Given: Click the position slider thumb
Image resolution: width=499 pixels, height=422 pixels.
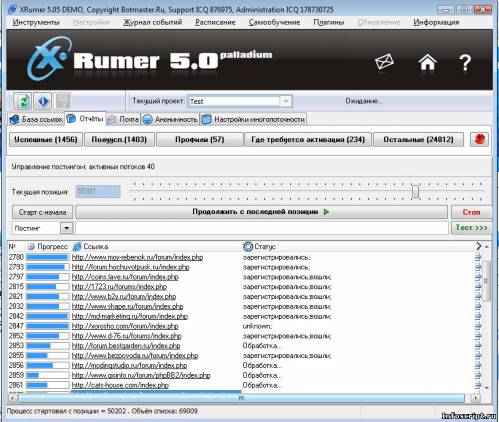Looking at the screenshot, I should (x=415, y=192).
